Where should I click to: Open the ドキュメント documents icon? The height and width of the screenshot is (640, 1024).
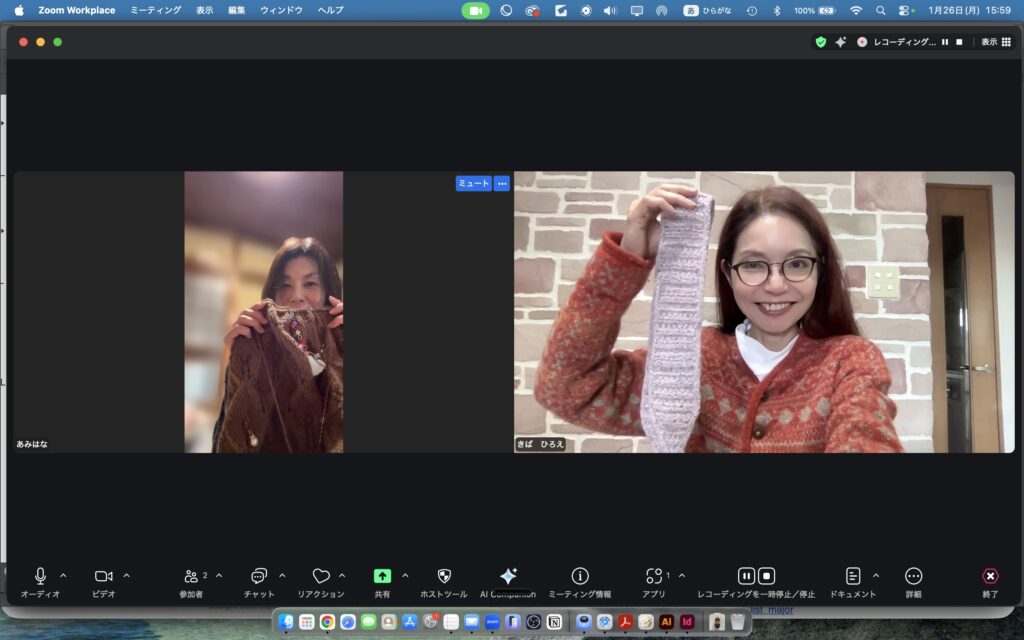[853, 576]
